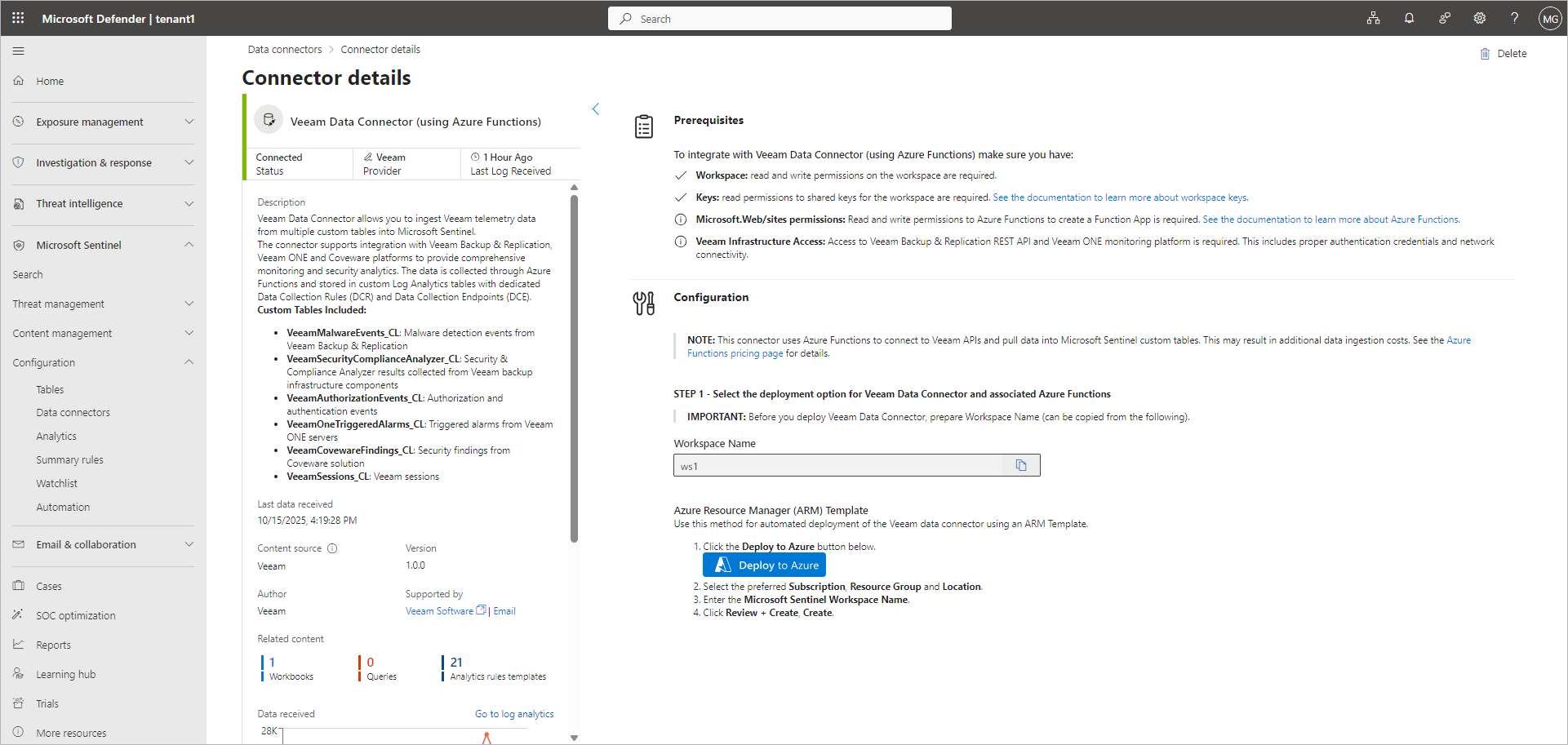Open Automation in sidebar
1568x745 pixels.
(x=63, y=508)
